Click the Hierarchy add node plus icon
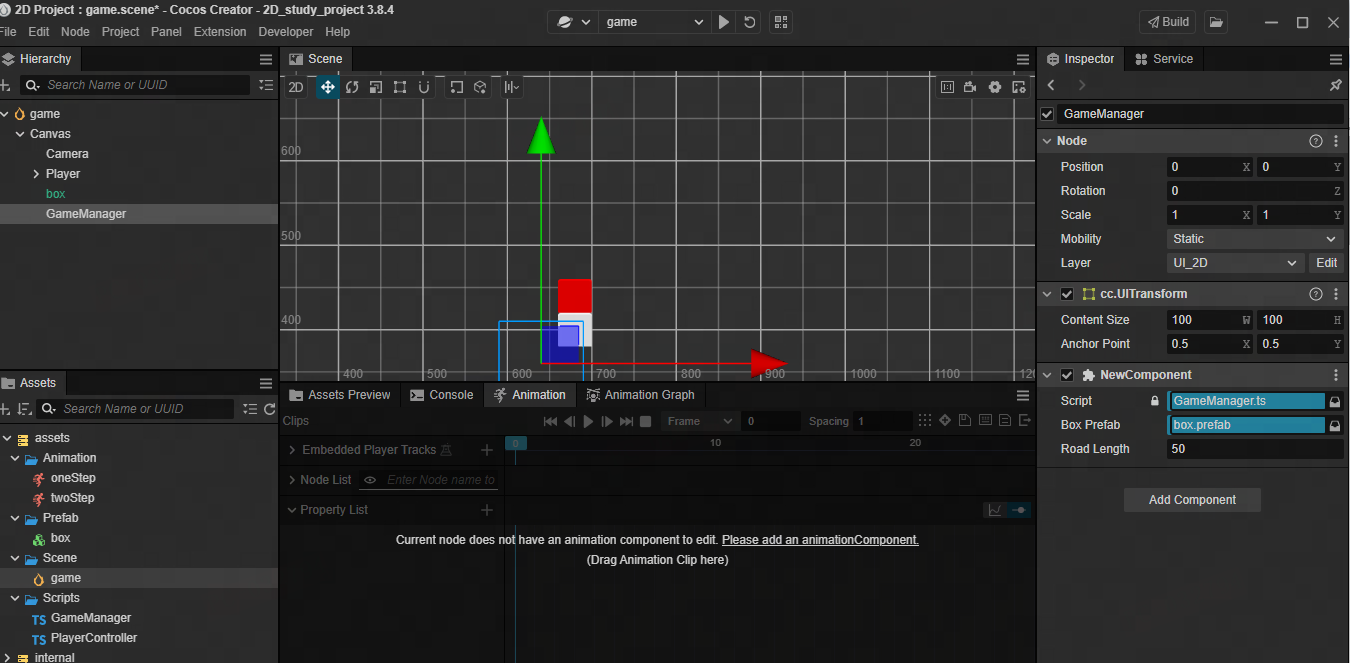Screen dimensions: 1350x663 click(x=7, y=86)
